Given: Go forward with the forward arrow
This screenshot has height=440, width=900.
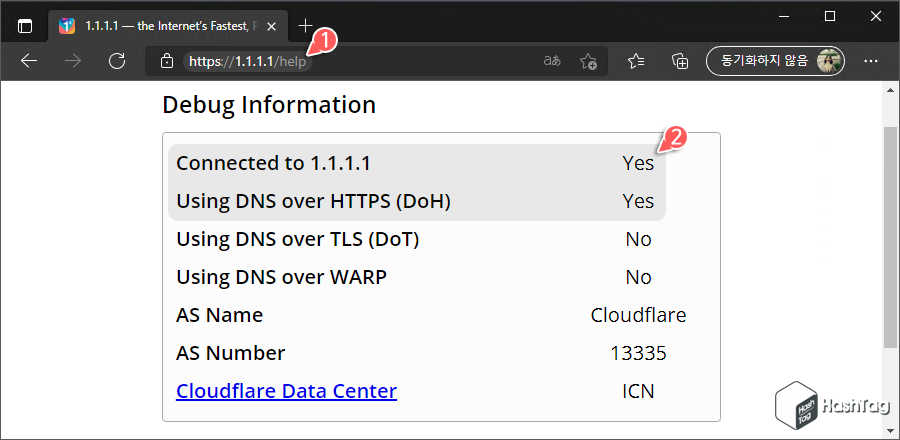Looking at the screenshot, I should [73, 61].
